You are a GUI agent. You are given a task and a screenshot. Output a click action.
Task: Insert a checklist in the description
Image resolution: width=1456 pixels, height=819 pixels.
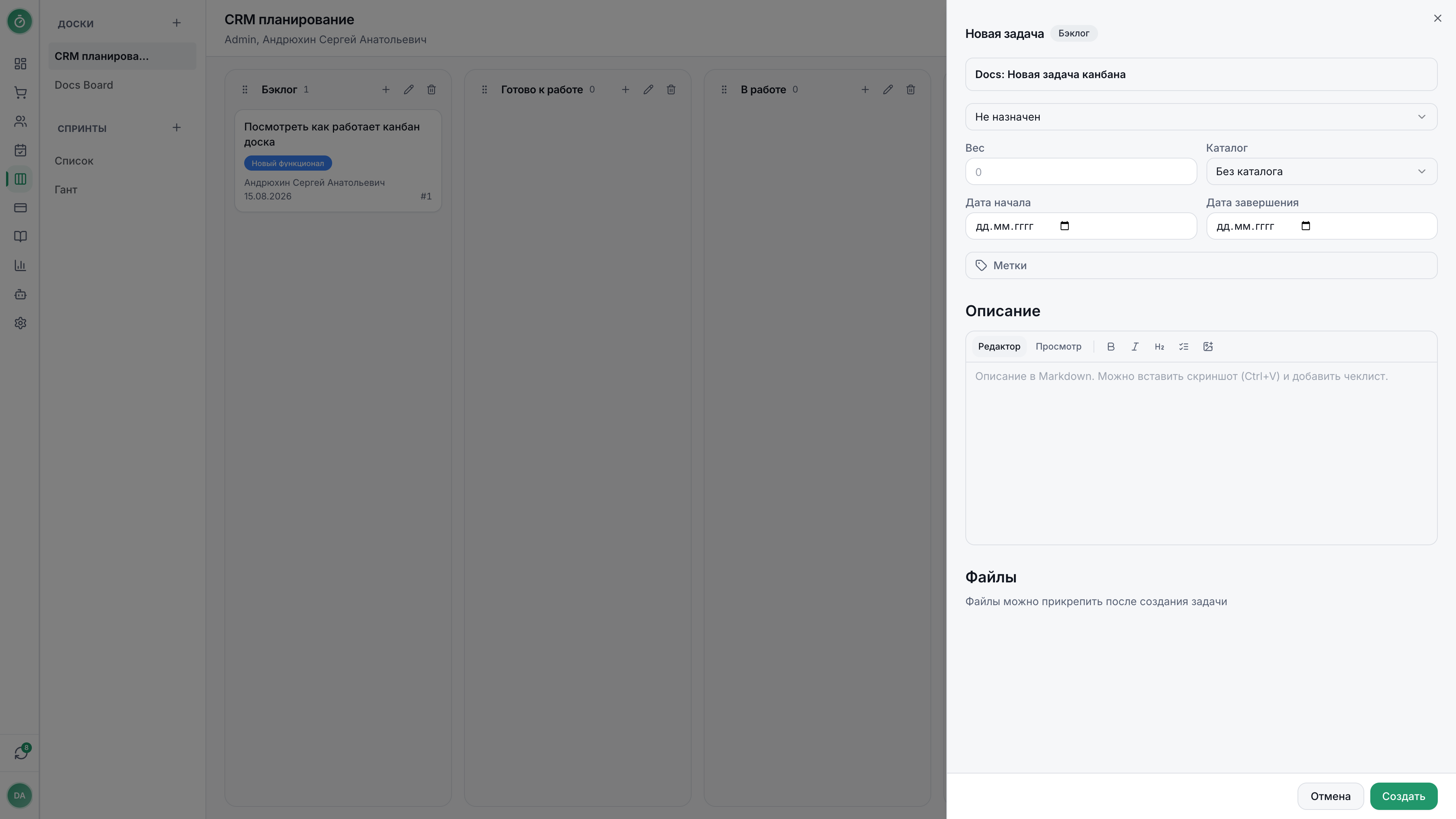[1183, 347]
